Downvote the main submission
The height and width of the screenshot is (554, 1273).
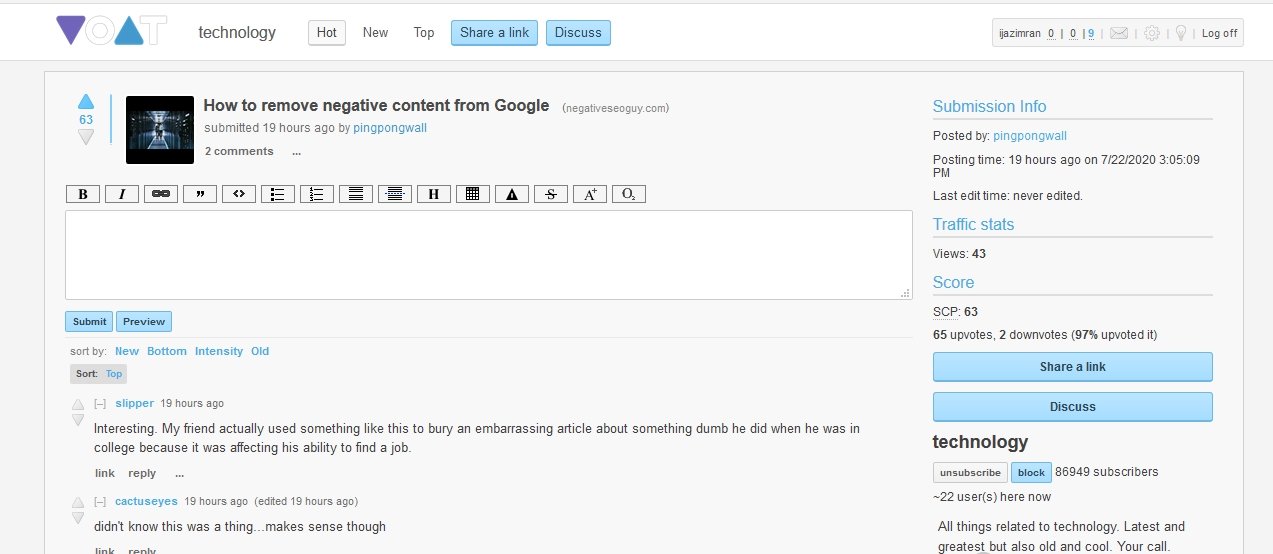[86, 137]
